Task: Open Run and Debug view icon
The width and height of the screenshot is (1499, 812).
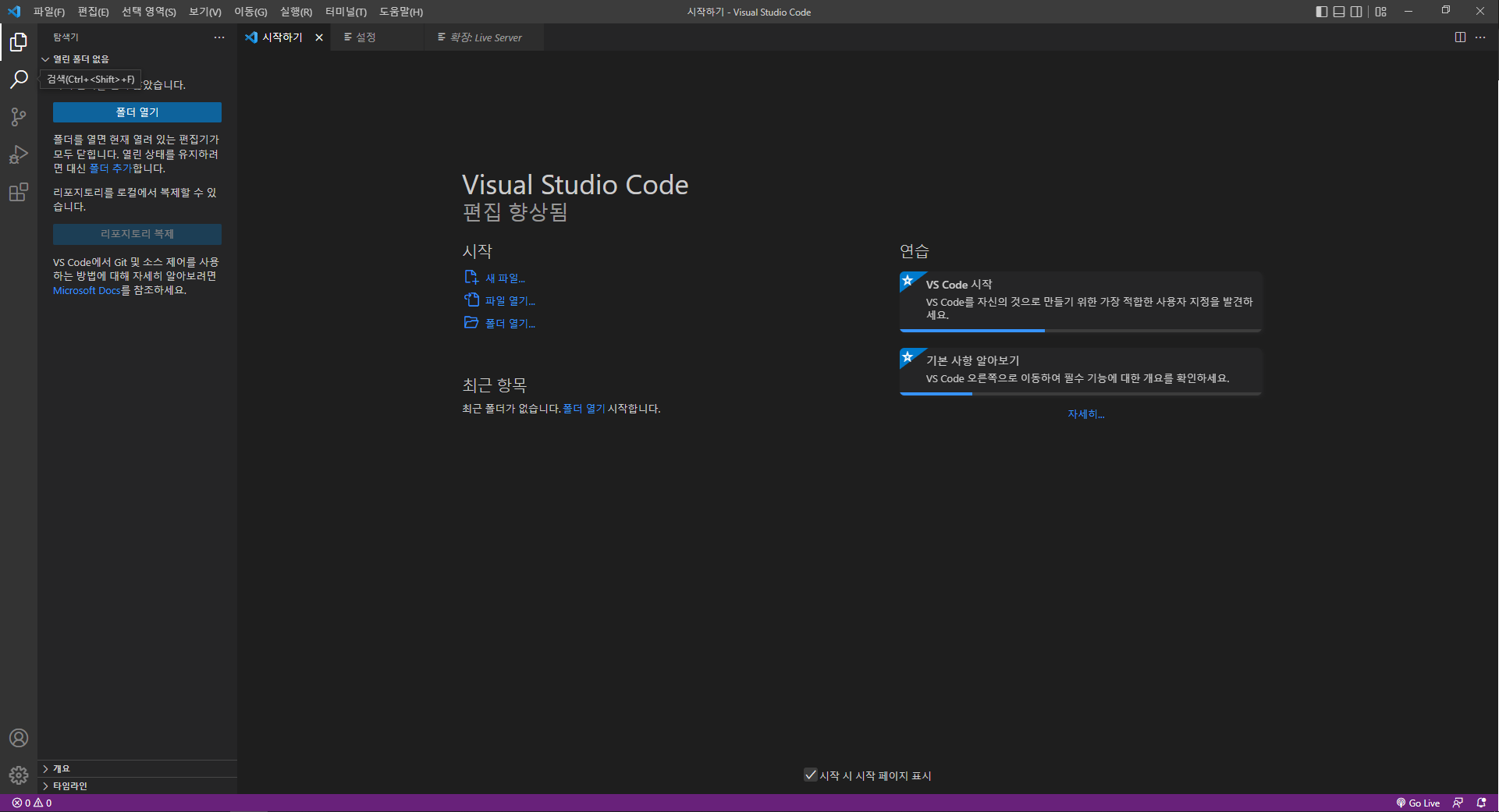Action: pos(19,154)
